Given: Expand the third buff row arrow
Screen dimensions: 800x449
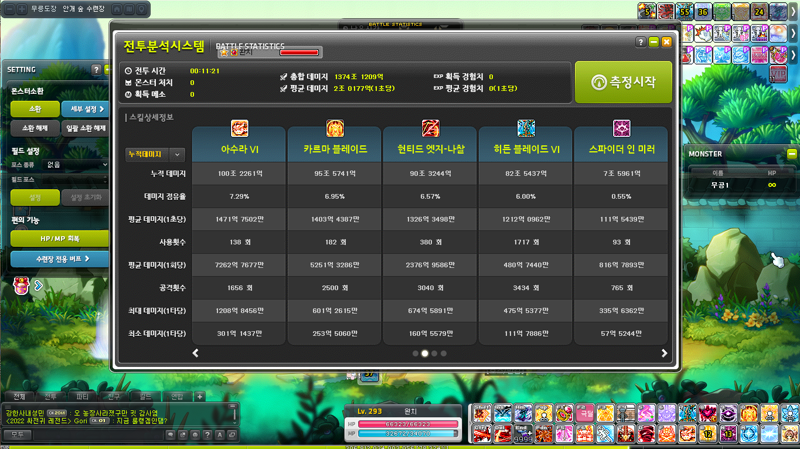Looking at the screenshot, I should pyautogui.click(x=793, y=55).
